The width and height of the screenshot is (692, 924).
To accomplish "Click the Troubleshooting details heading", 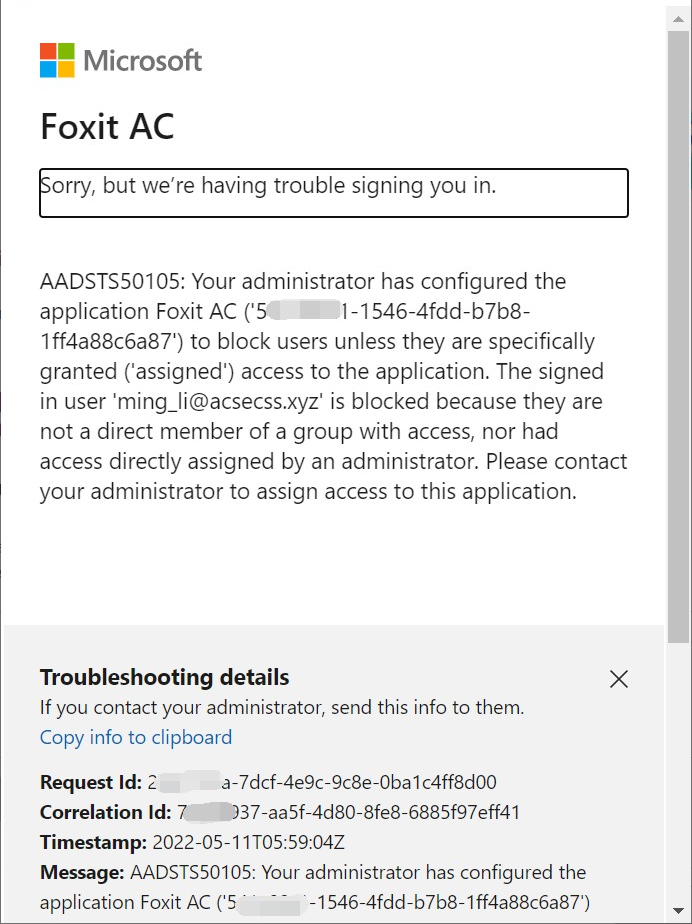I will click(x=164, y=677).
